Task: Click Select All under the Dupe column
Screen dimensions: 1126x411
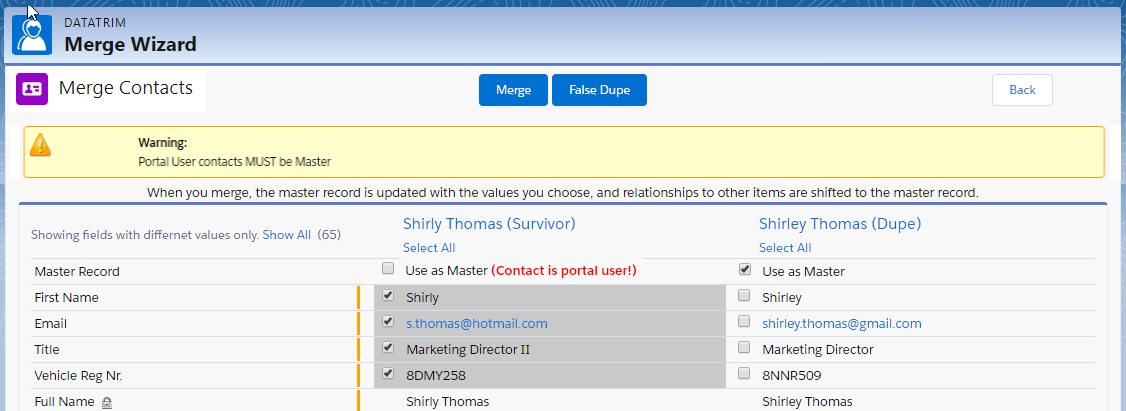Action: click(x=785, y=248)
